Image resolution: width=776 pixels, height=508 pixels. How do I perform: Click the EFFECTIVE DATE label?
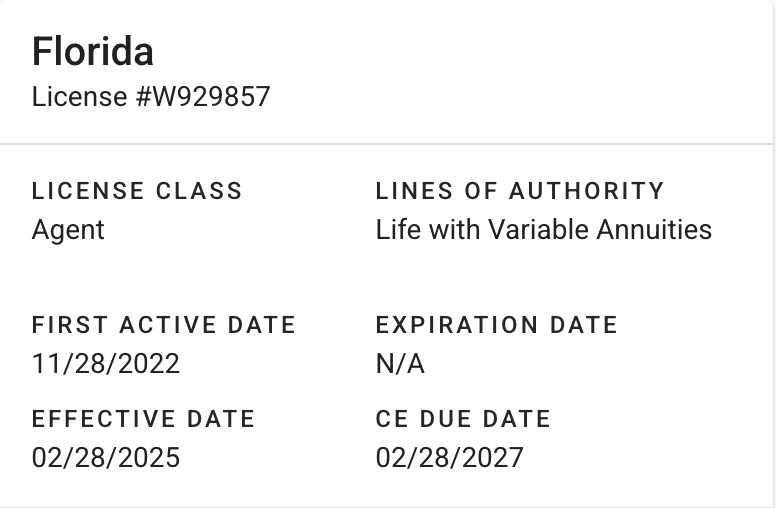click(x=143, y=418)
